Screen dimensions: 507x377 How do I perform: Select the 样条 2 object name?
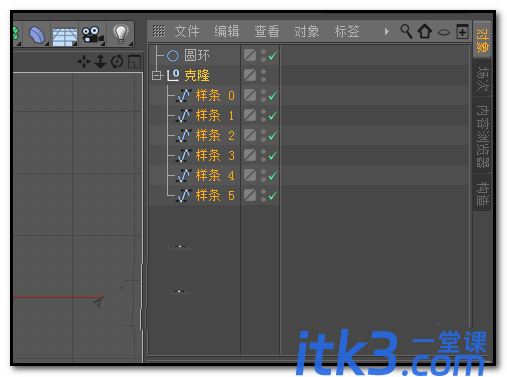[x=215, y=136]
